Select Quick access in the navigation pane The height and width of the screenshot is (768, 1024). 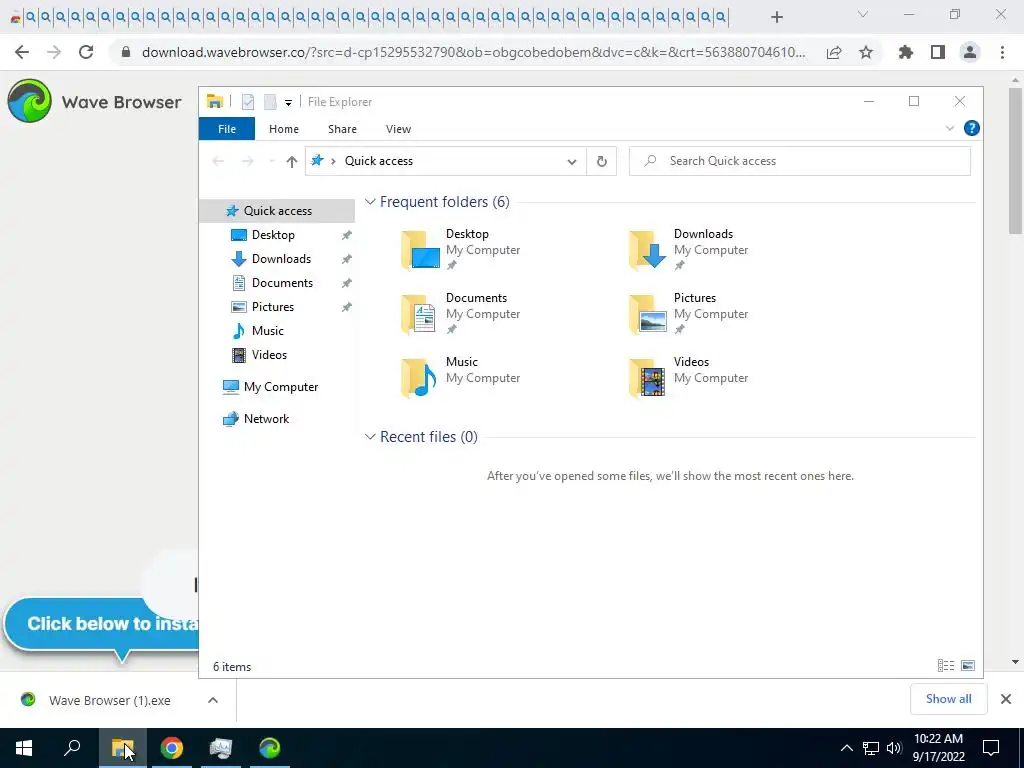point(277,211)
